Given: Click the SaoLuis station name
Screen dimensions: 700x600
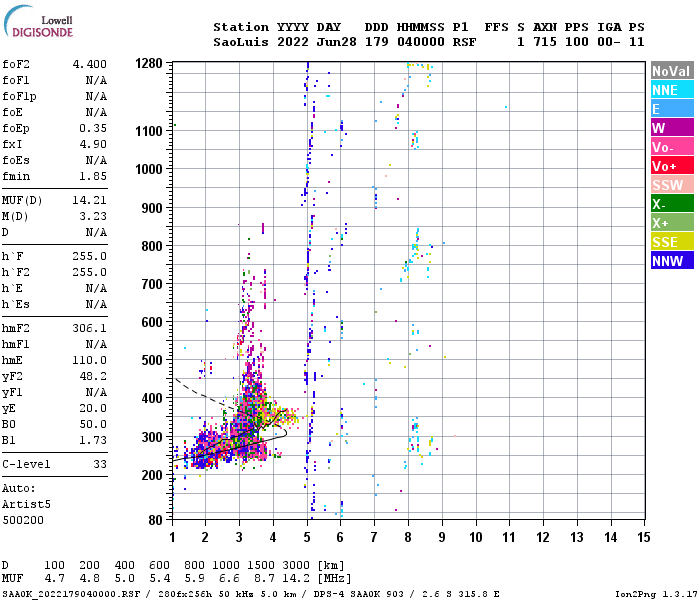Looking at the screenshot, I should pyautogui.click(x=241, y=42).
